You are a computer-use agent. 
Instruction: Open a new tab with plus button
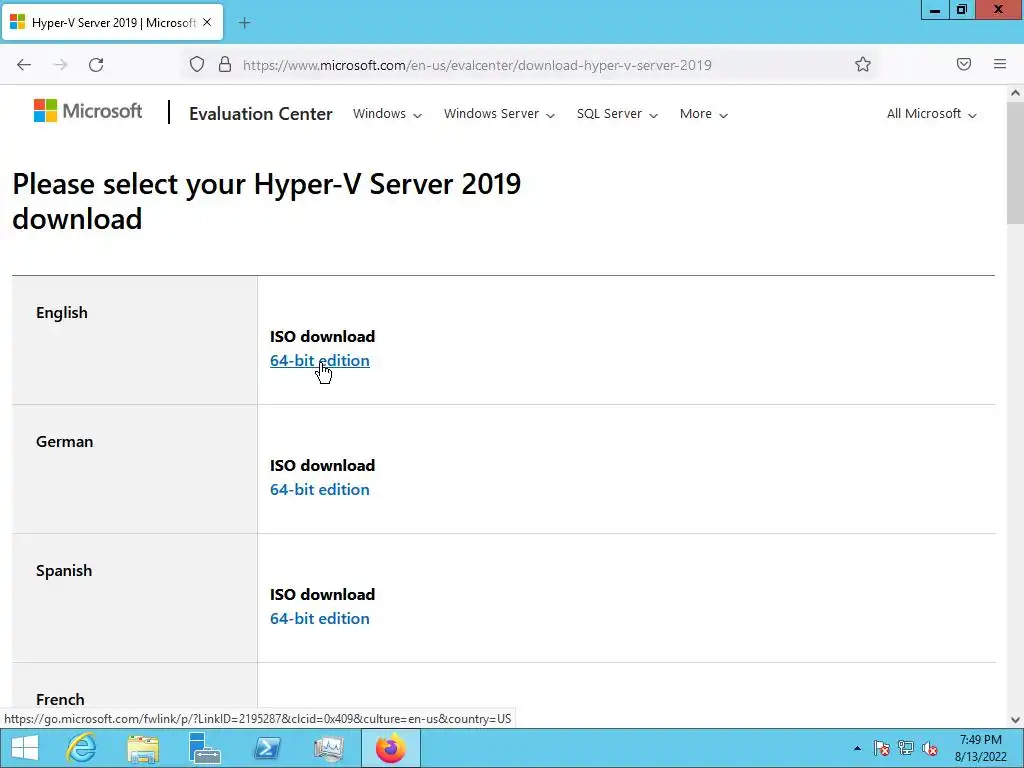tap(244, 23)
